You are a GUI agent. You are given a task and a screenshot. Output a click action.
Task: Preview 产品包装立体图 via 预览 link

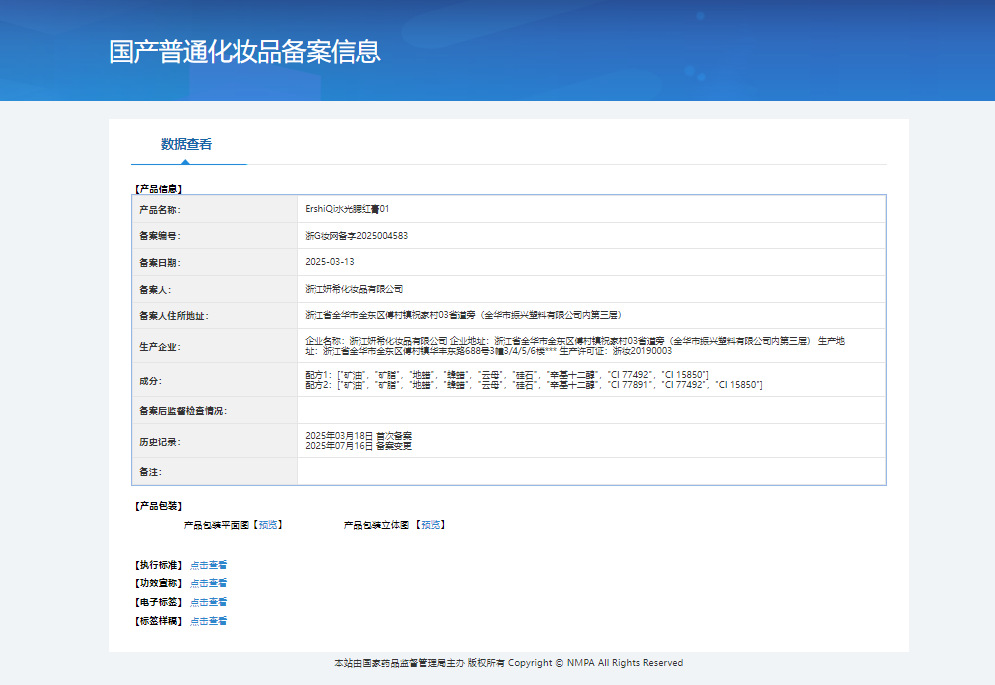431,525
